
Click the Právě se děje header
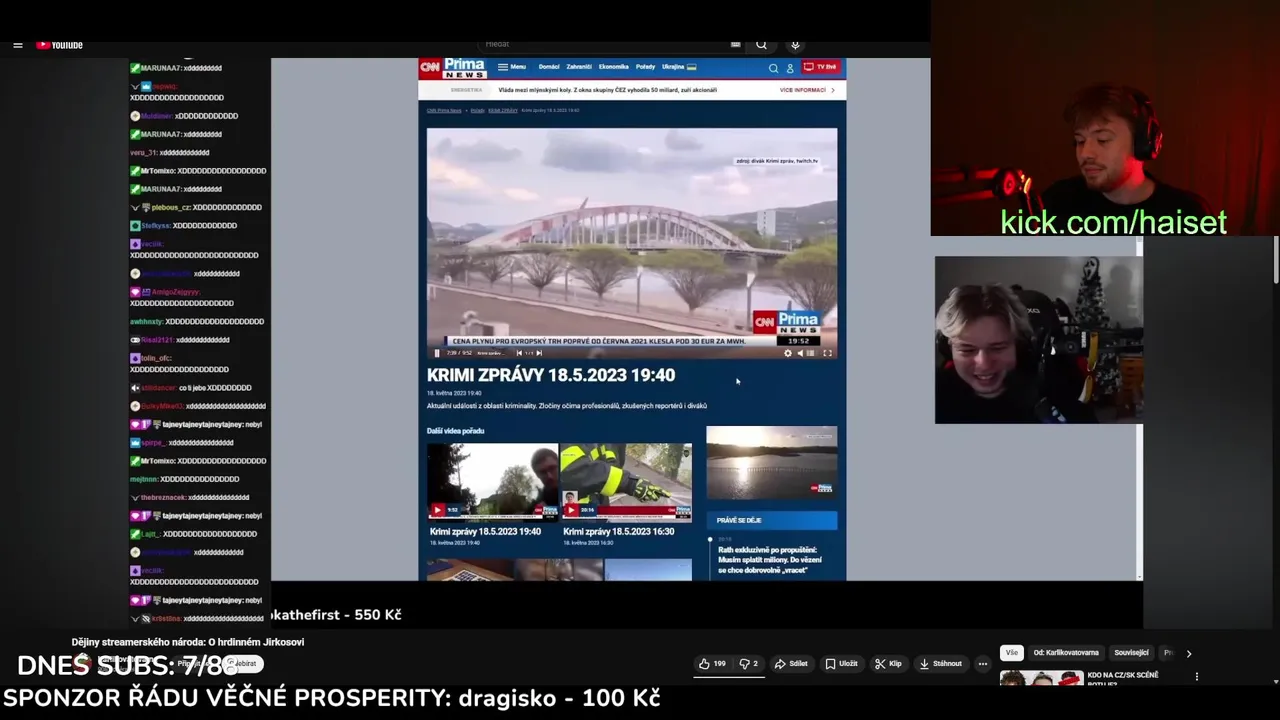point(772,520)
